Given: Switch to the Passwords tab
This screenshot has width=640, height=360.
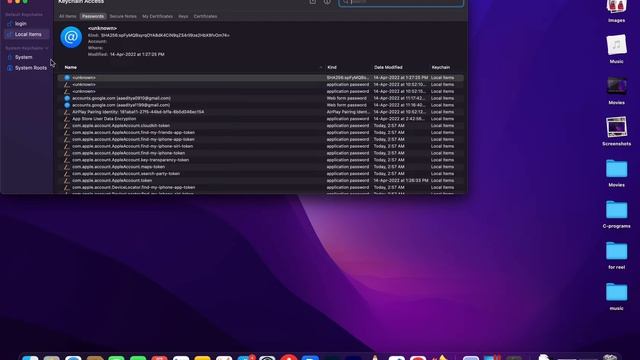Looking at the screenshot, I should pyautogui.click(x=93, y=16).
